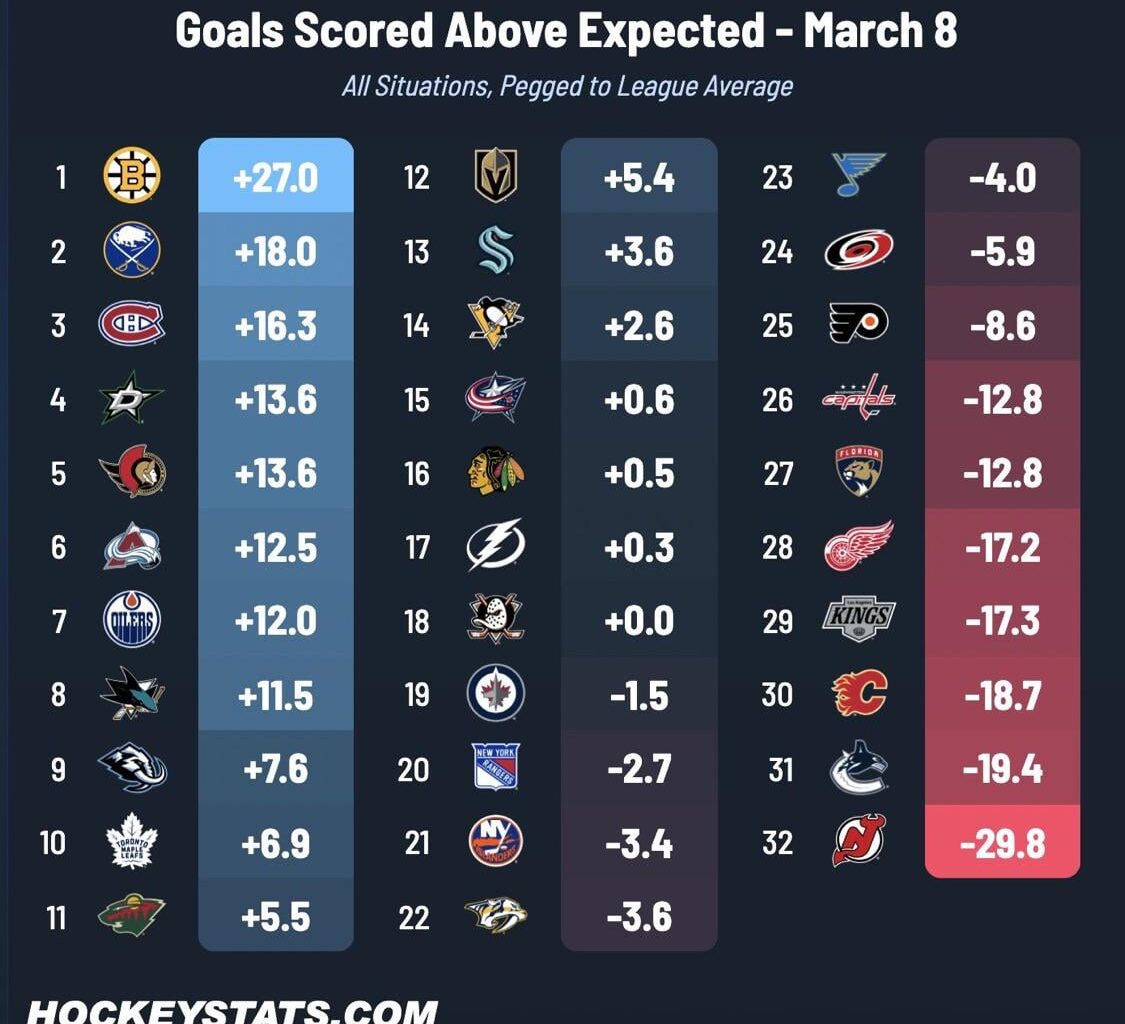
Task: Select the Detroit Red Wings logo
Action: point(858,546)
